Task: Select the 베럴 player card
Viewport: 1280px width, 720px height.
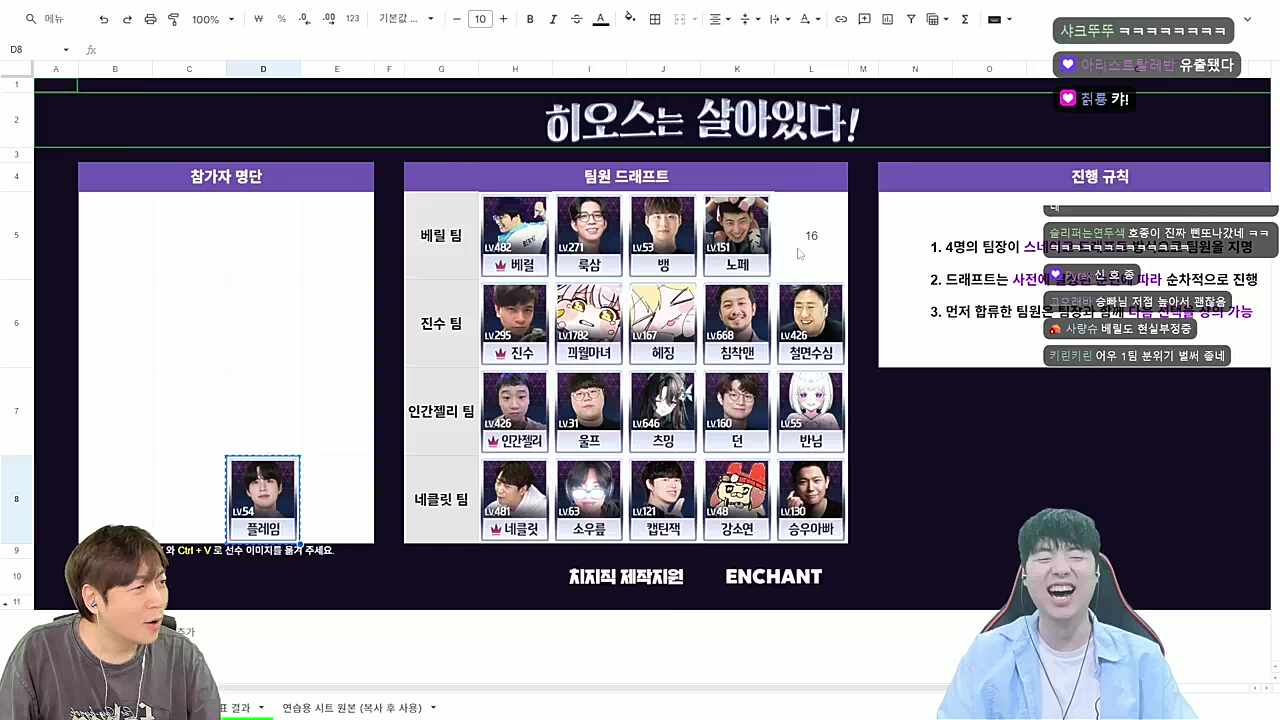Action: [x=515, y=235]
